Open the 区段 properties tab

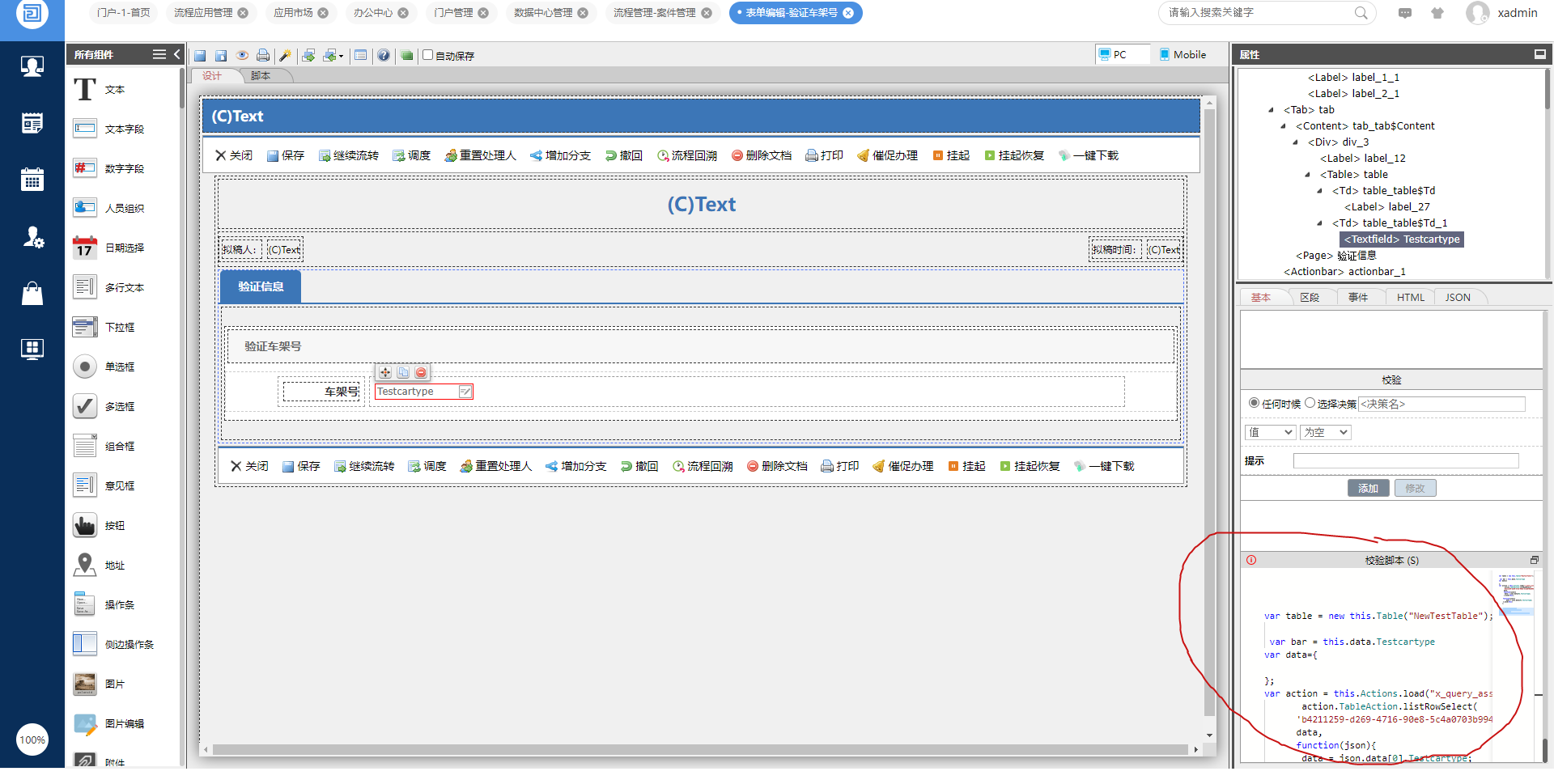(1310, 298)
